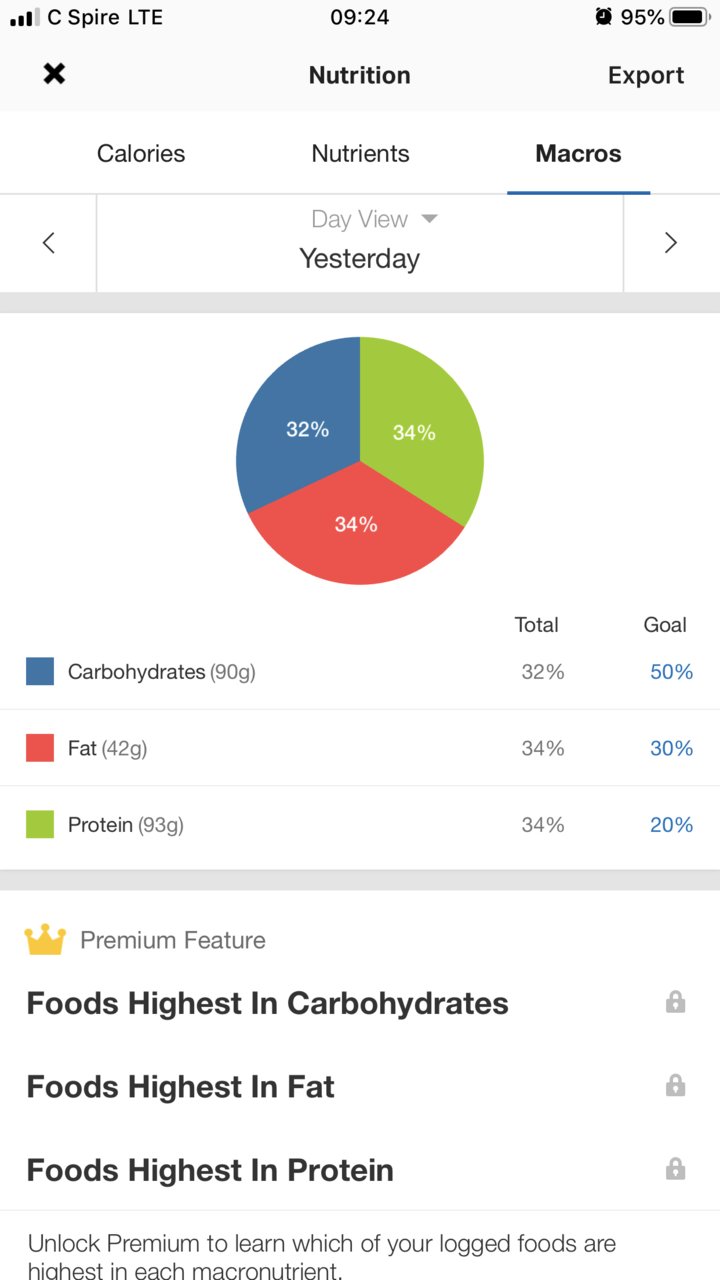Open the Nutrients tab
This screenshot has width=720, height=1280.
(x=360, y=154)
